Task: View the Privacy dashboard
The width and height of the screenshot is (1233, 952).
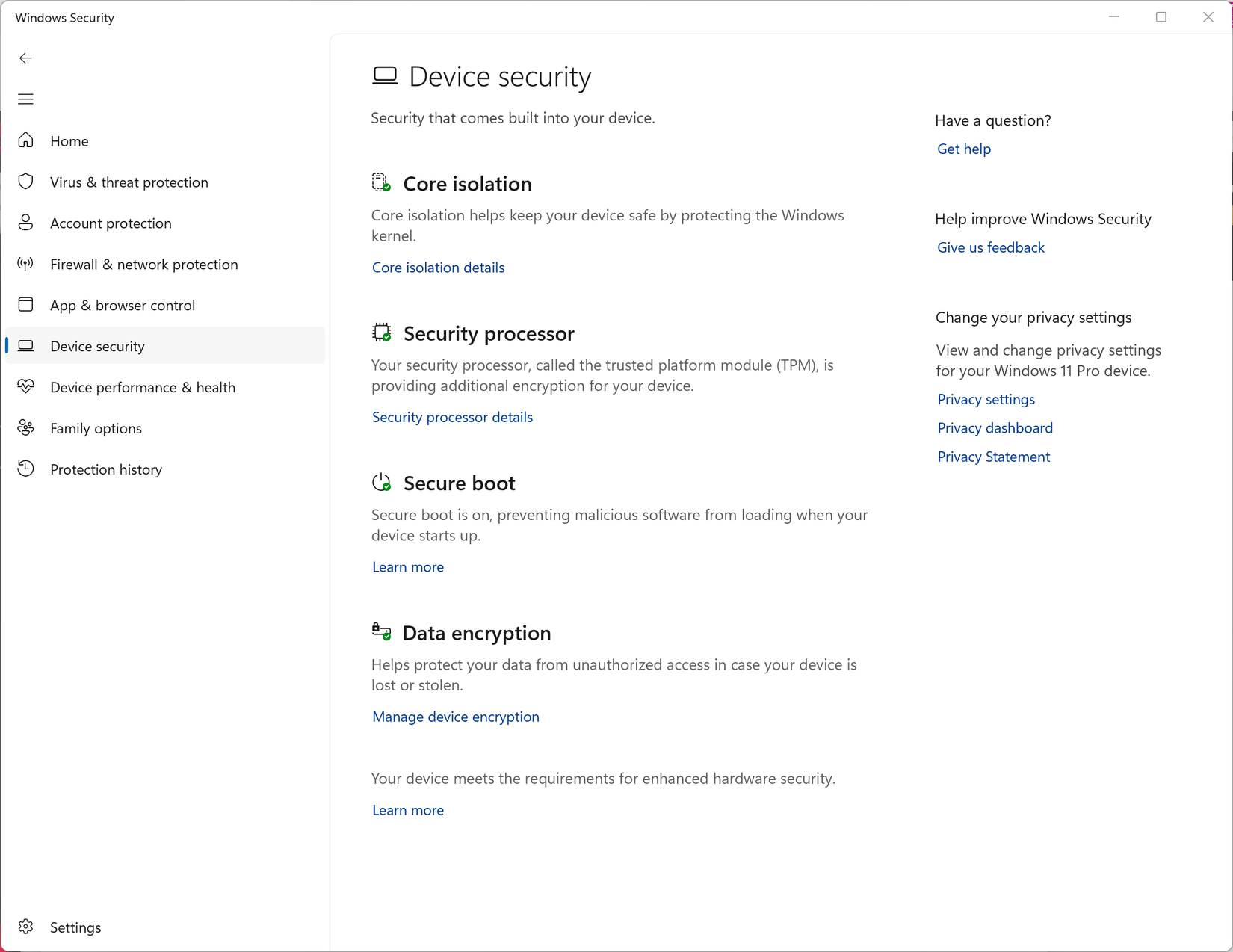Action: click(995, 427)
